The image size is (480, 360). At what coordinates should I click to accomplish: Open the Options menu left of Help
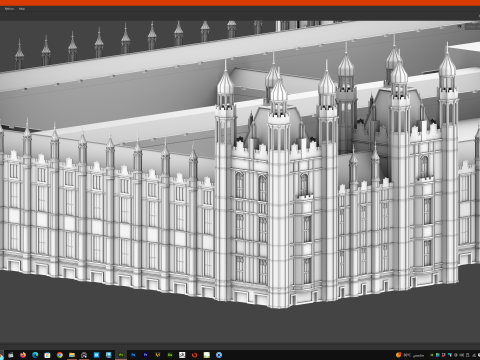pos(9,9)
